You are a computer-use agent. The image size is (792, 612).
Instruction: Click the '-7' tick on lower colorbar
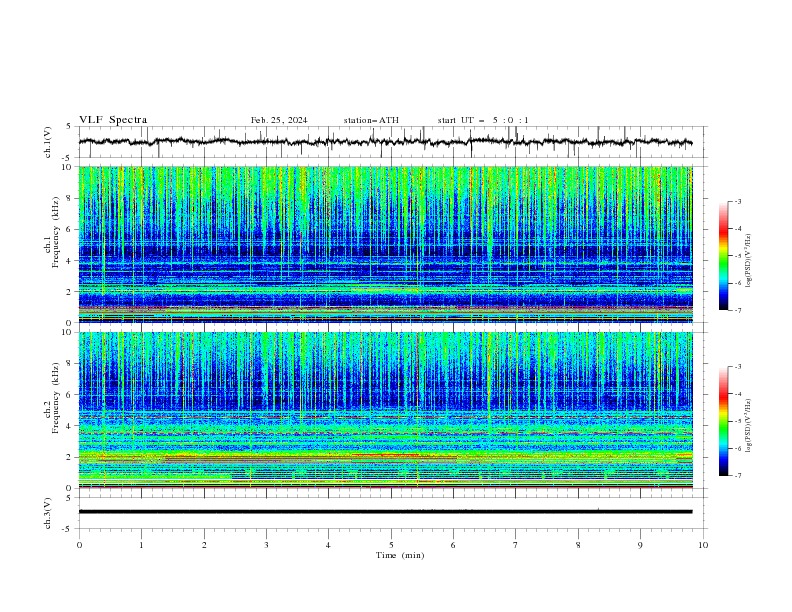(737, 476)
